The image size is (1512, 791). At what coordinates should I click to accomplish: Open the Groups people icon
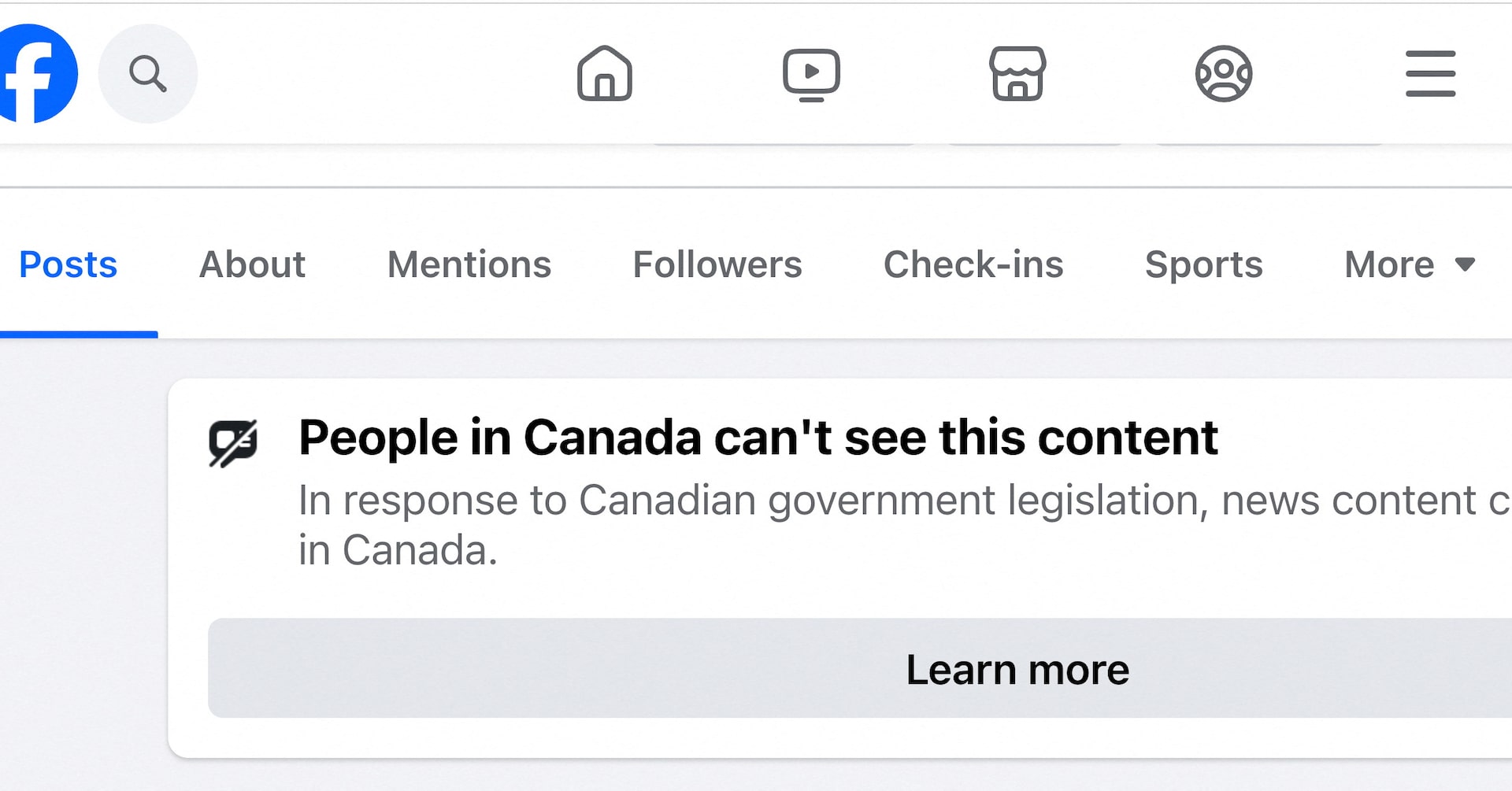tap(1224, 74)
